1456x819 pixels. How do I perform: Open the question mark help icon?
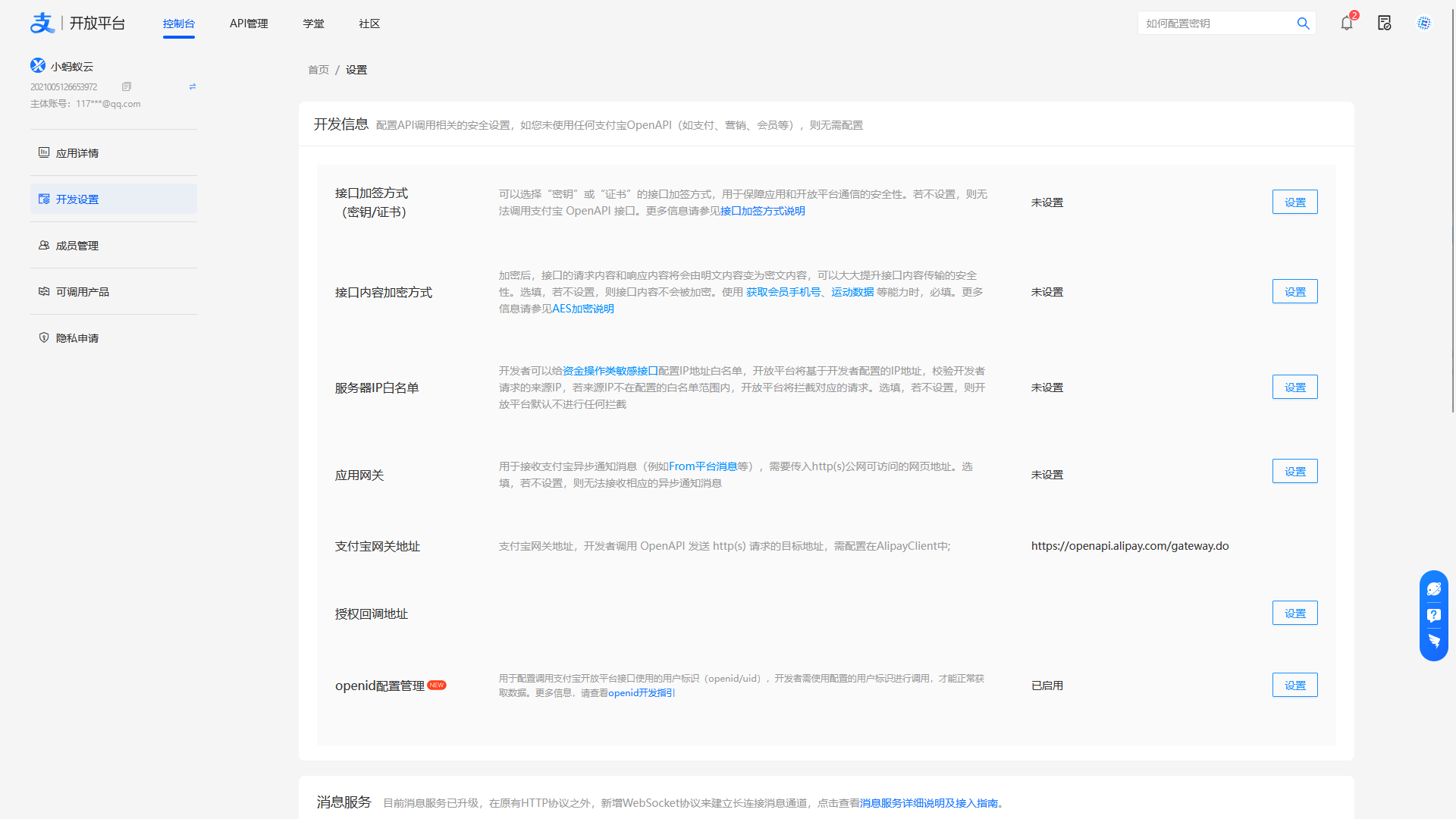[1433, 615]
